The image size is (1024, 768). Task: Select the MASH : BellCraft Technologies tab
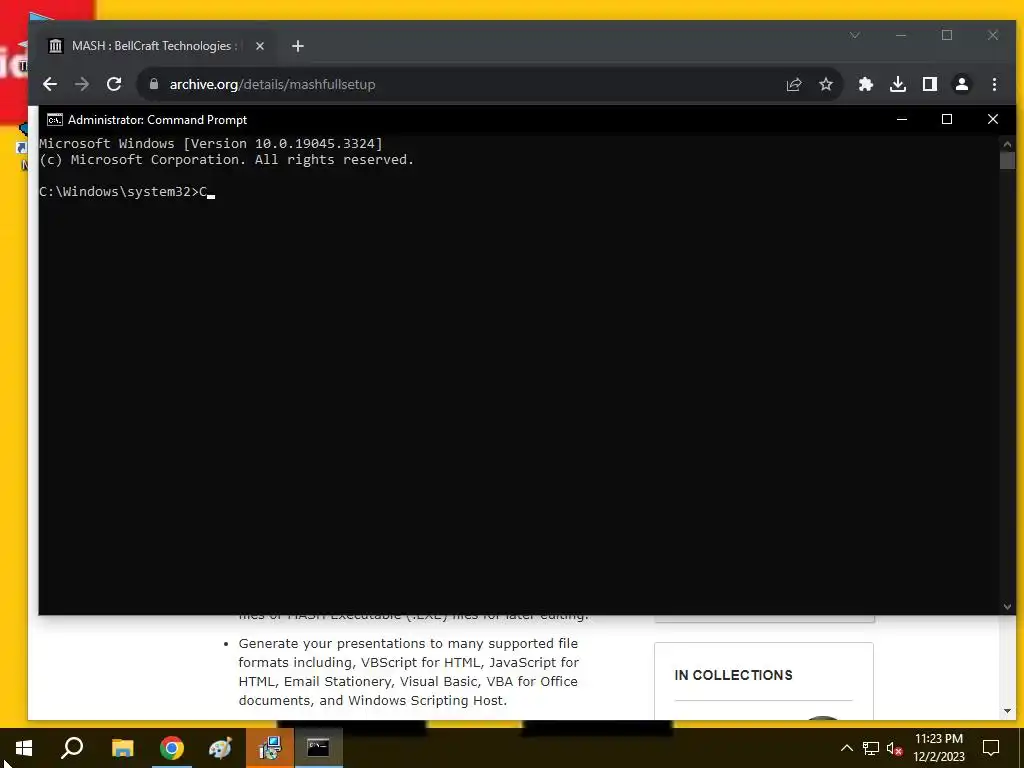(155, 46)
